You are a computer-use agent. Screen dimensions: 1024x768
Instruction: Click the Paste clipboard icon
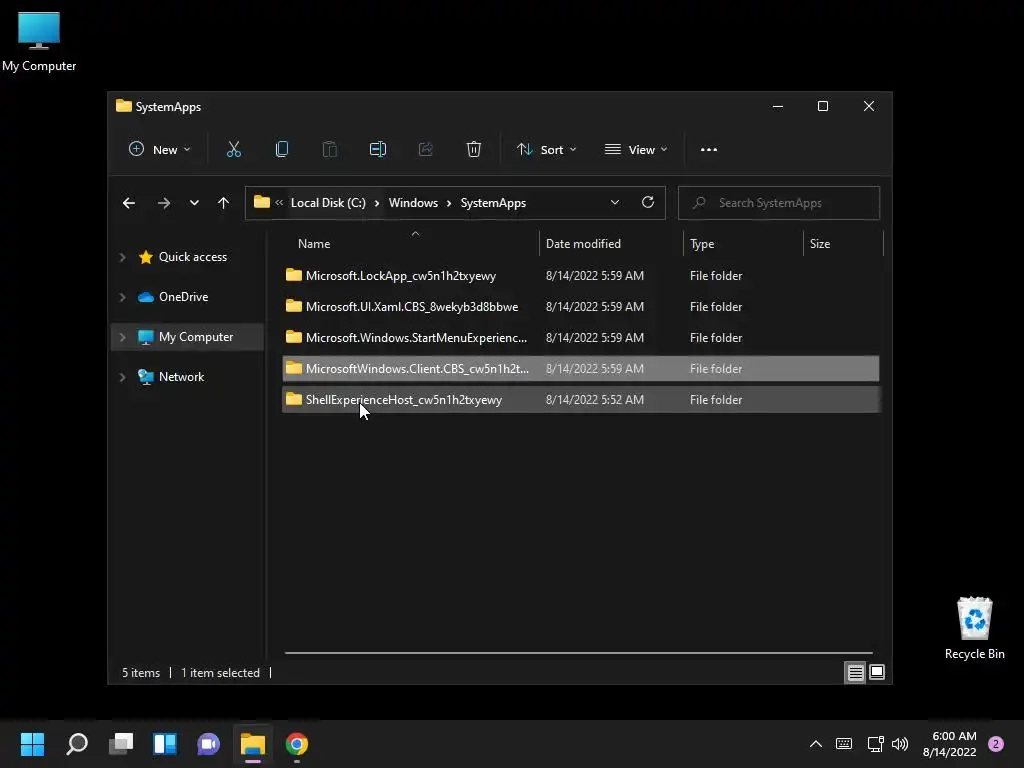330,150
